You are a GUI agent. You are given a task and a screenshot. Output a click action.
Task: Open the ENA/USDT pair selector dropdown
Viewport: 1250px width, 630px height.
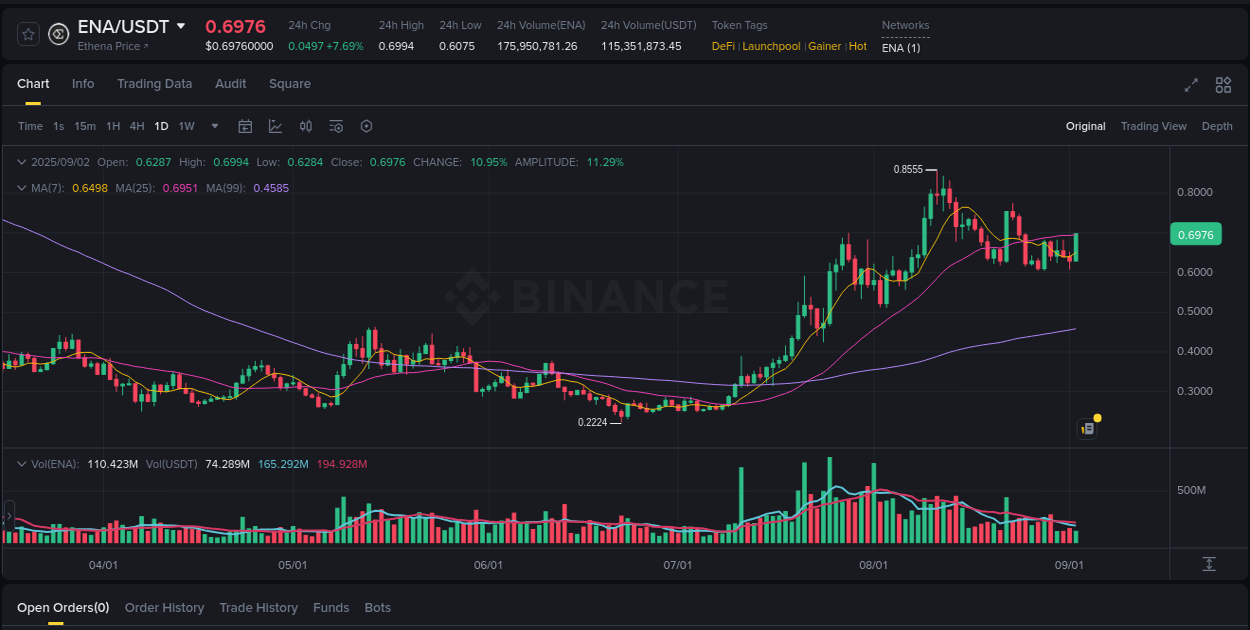[x=181, y=27]
